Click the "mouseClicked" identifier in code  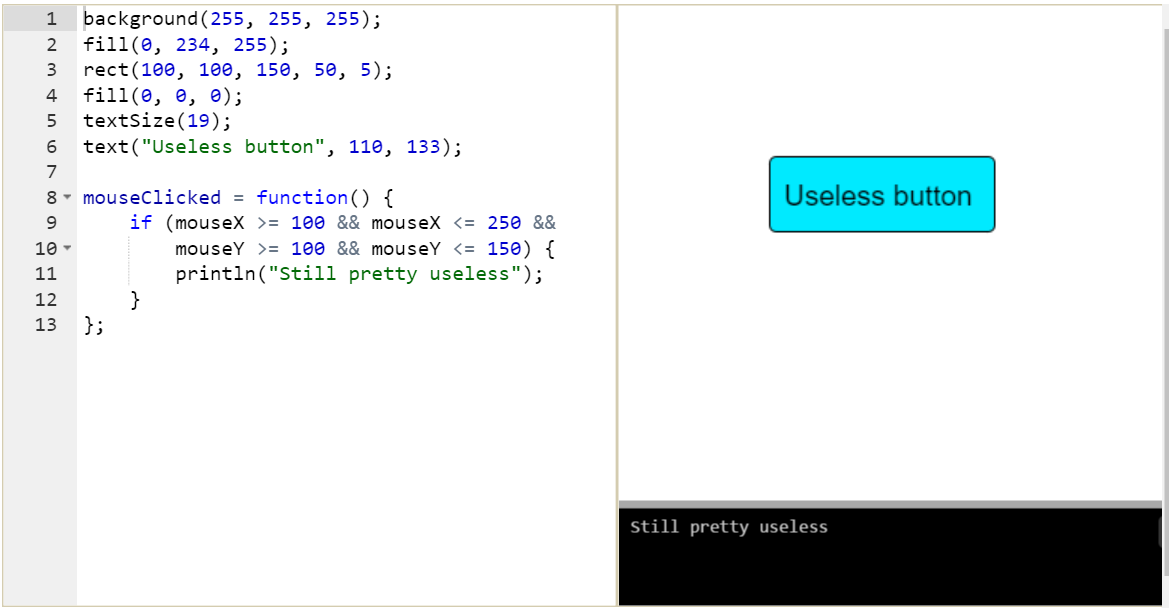coord(151,198)
